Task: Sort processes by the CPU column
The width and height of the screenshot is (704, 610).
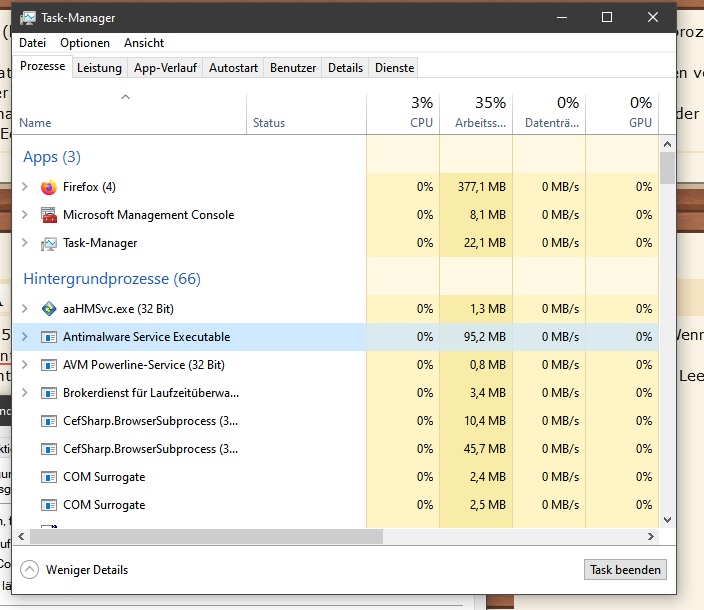Action: 403,112
